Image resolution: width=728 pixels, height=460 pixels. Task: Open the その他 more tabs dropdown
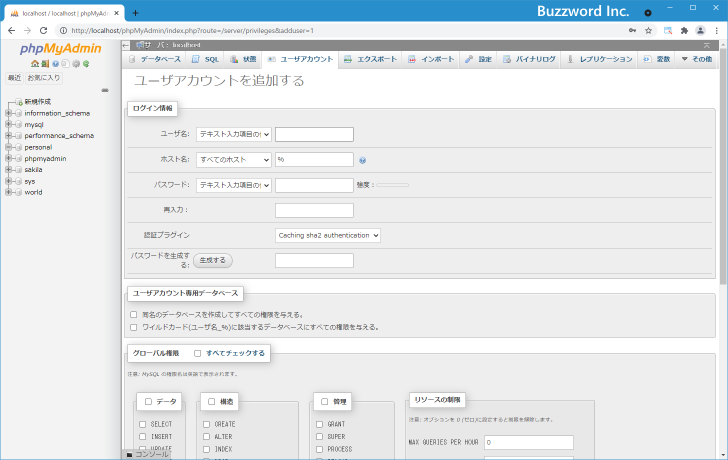pyautogui.click(x=696, y=59)
